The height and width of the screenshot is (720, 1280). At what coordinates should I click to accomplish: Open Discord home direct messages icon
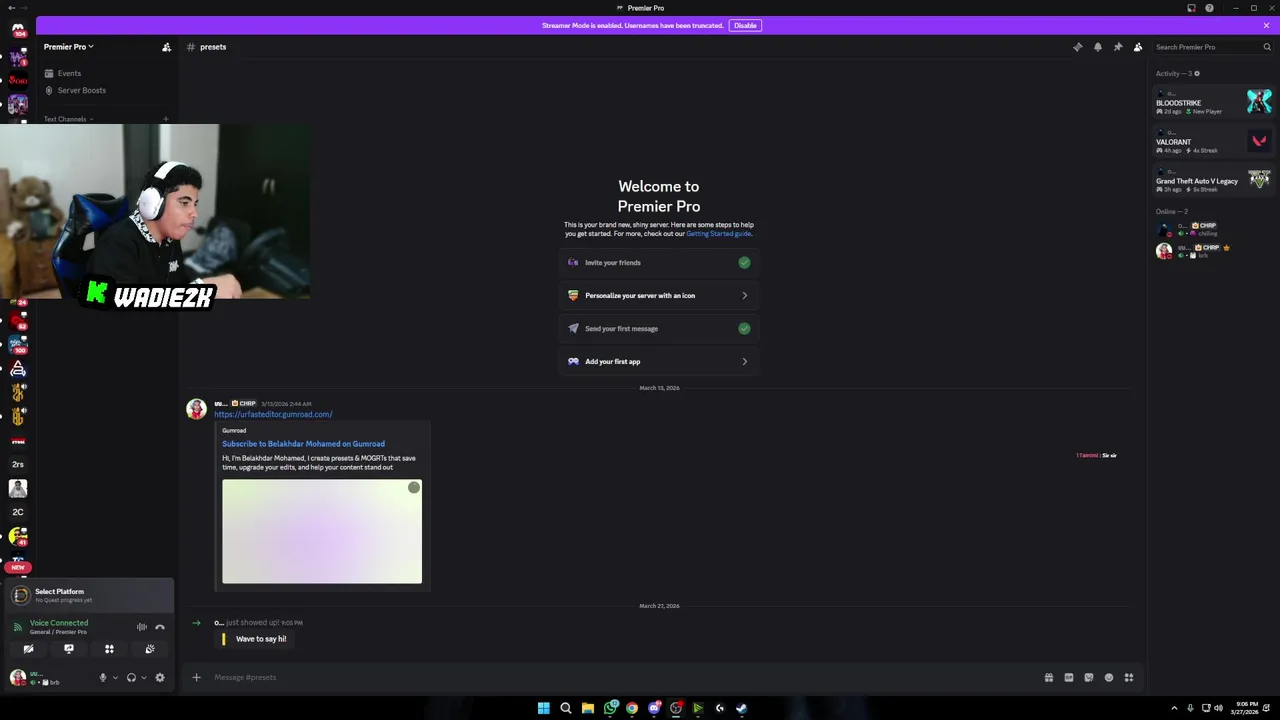[18, 30]
